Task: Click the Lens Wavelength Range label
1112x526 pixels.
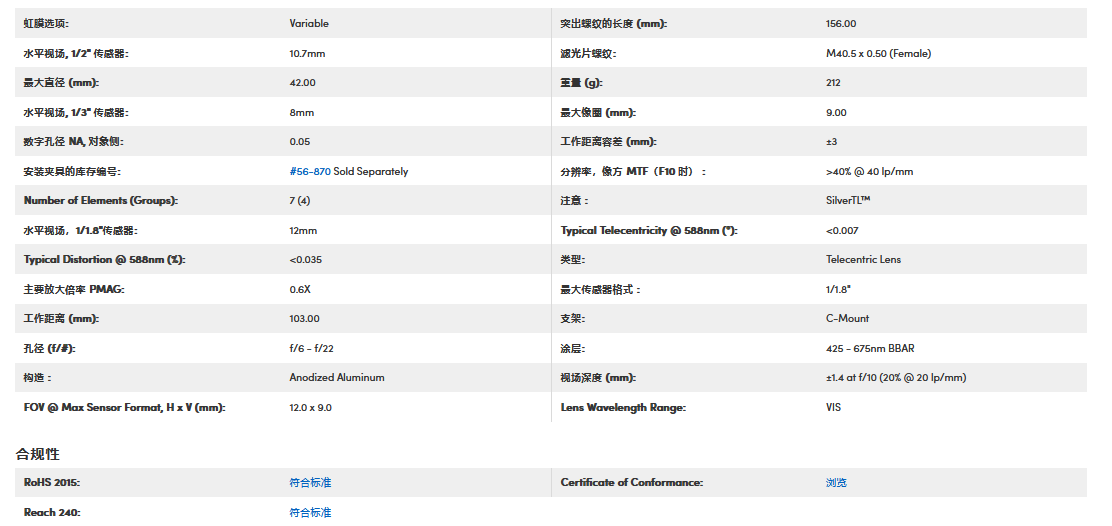Action: [623, 408]
